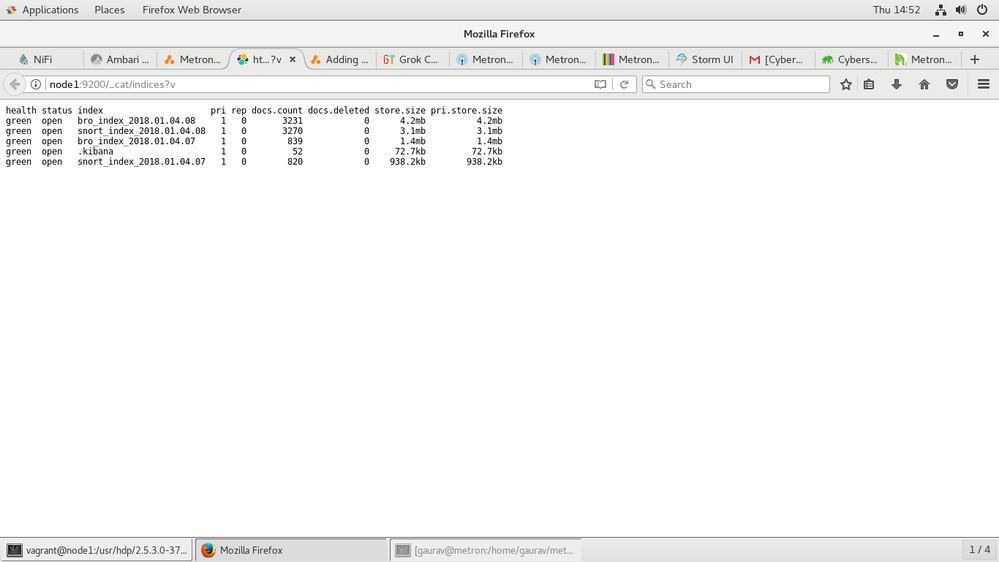Switch to vagrant@node1 terminal in taskbar
The height and width of the screenshot is (562, 999).
[97, 550]
